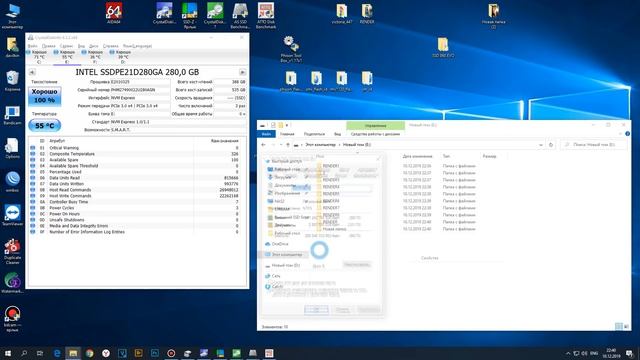Open the Duplicate Cleaner desktop icon
The width and height of the screenshot is (640, 360).
tap(12, 251)
